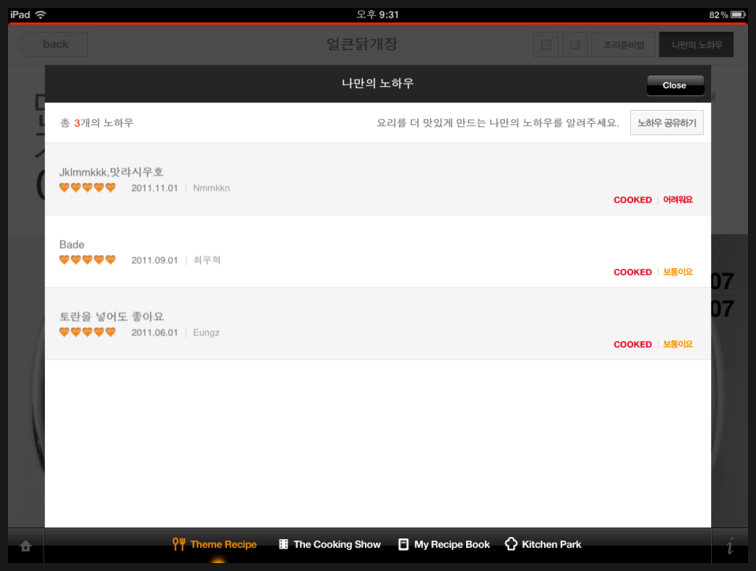Screen dimensions: 756x571
Task: Tap the 노하우 공유하기 button
Action: 667,123
